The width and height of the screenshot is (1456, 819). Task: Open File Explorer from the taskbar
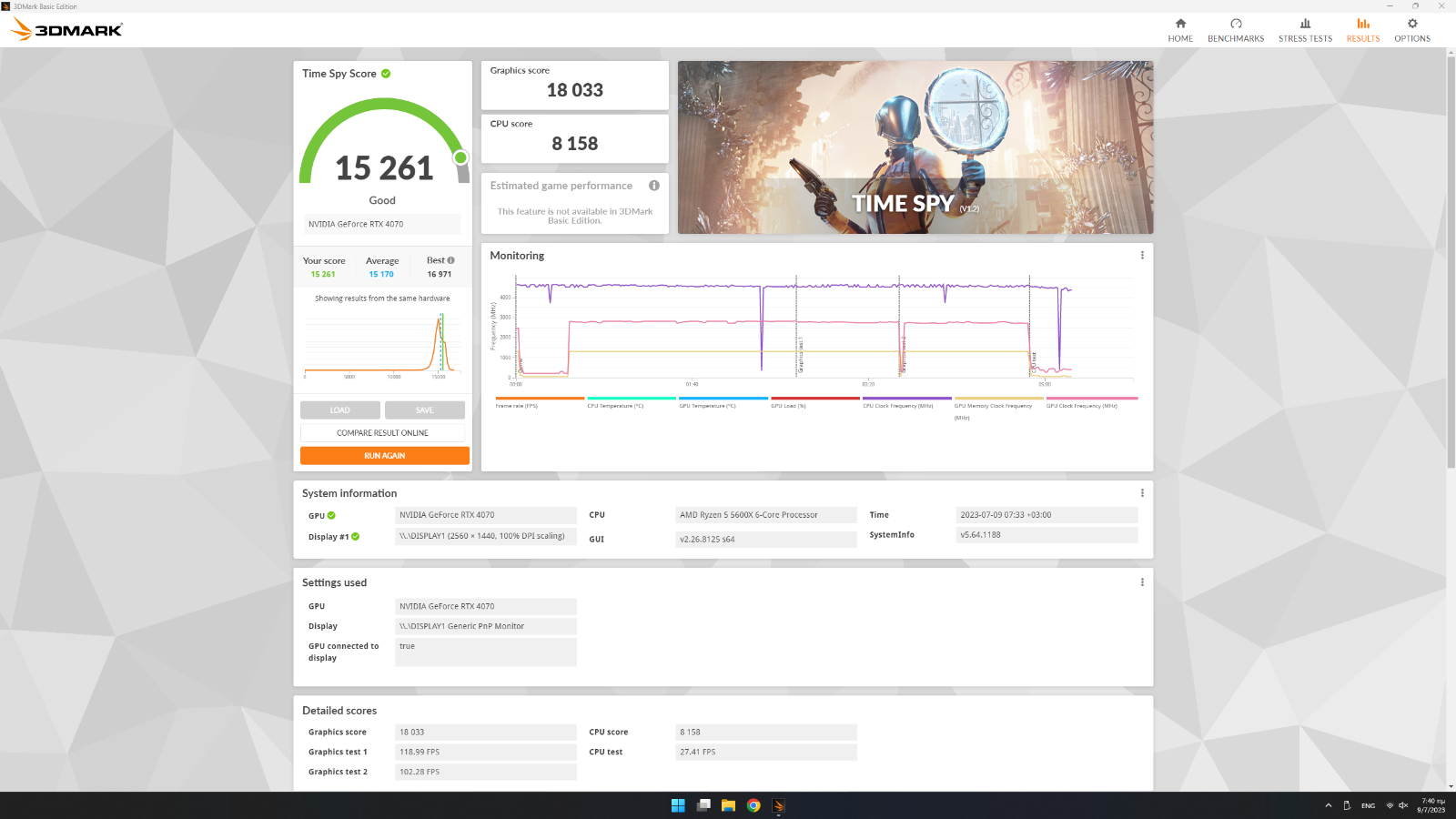728,805
